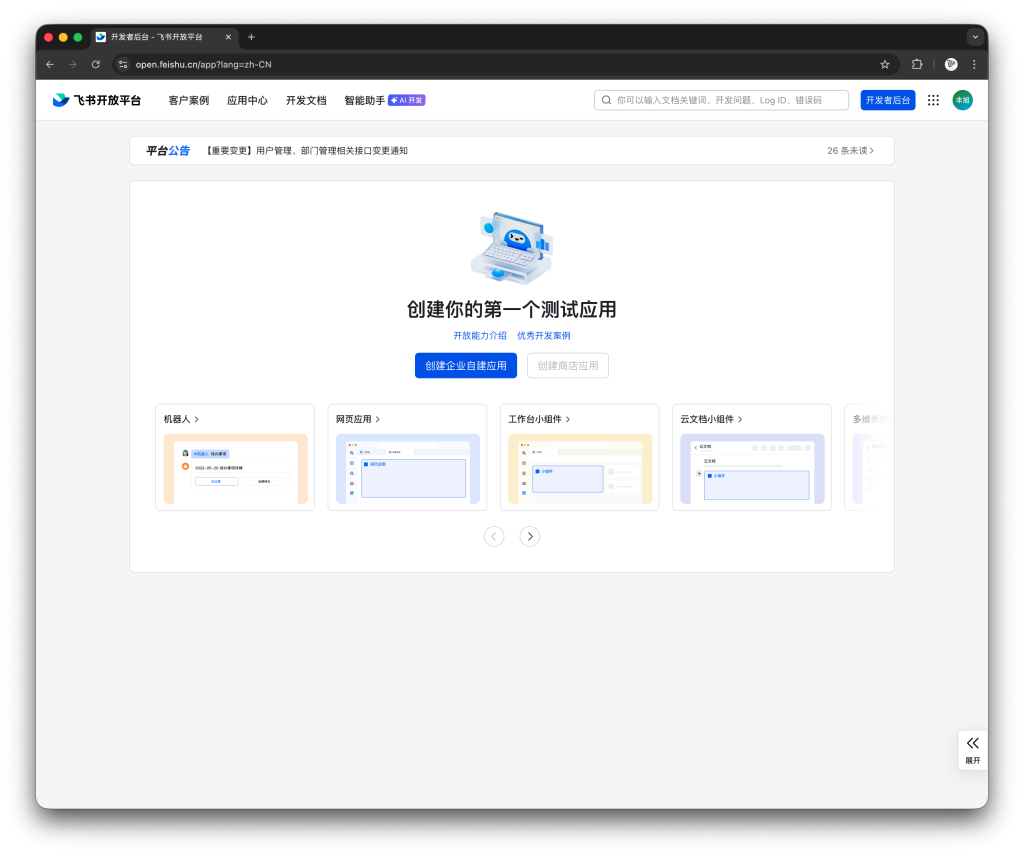
Task: Click the 创建企业自建应用 button
Action: (465, 365)
